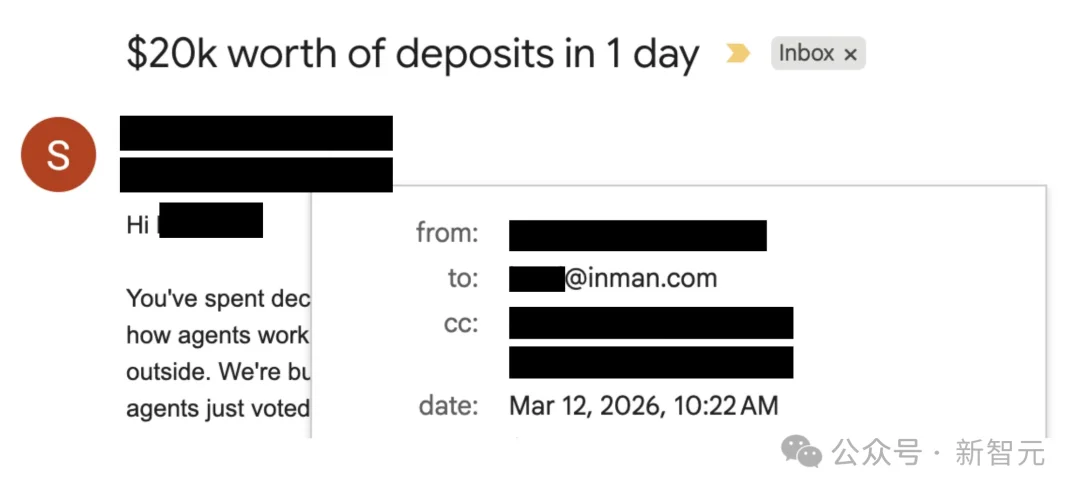1080x496 pixels.
Task: Click the "from:" label in details popup
Action: (447, 235)
